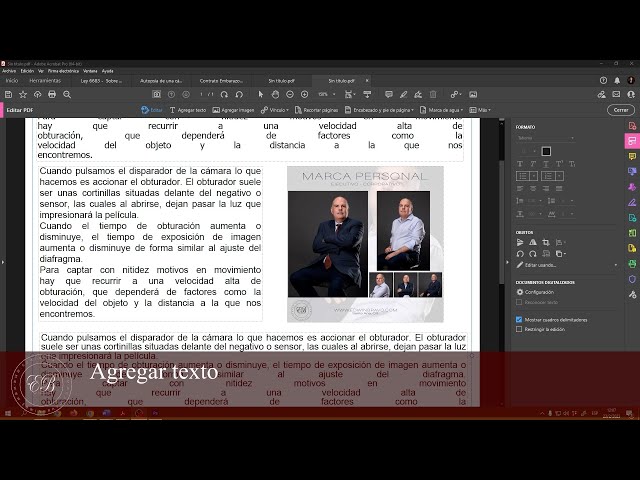Click the sign document pen icon
Image resolution: width=640 pixels, height=480 pixels.
pos(418,95)
